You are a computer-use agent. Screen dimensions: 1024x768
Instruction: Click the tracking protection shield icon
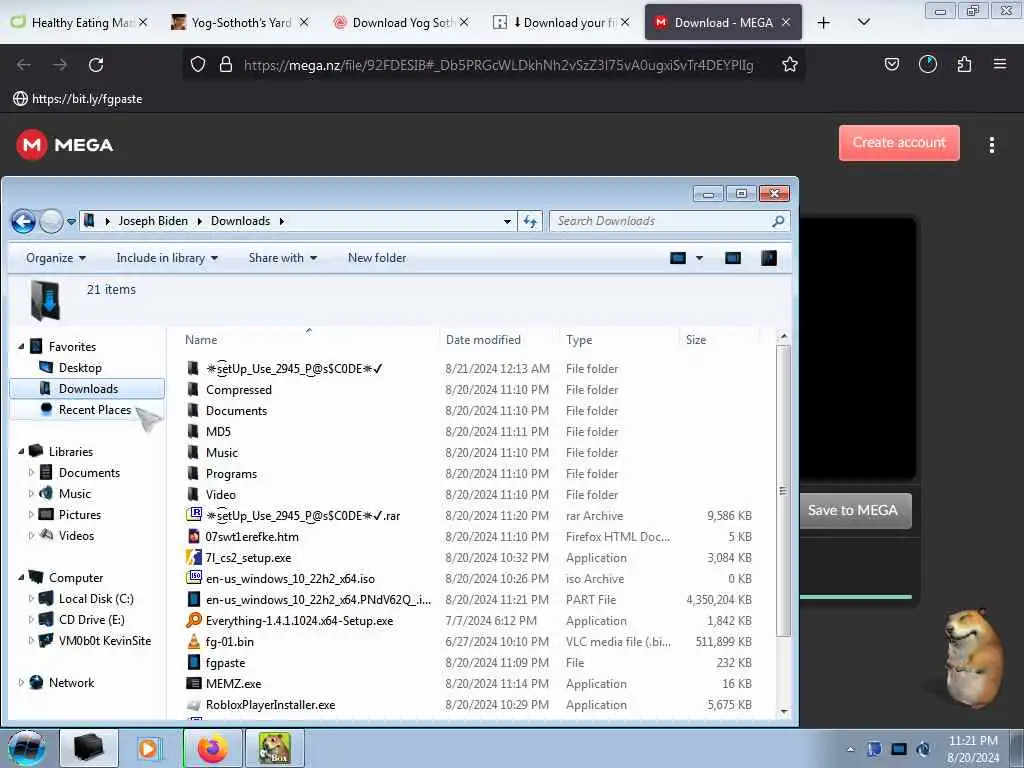point(198,64)
